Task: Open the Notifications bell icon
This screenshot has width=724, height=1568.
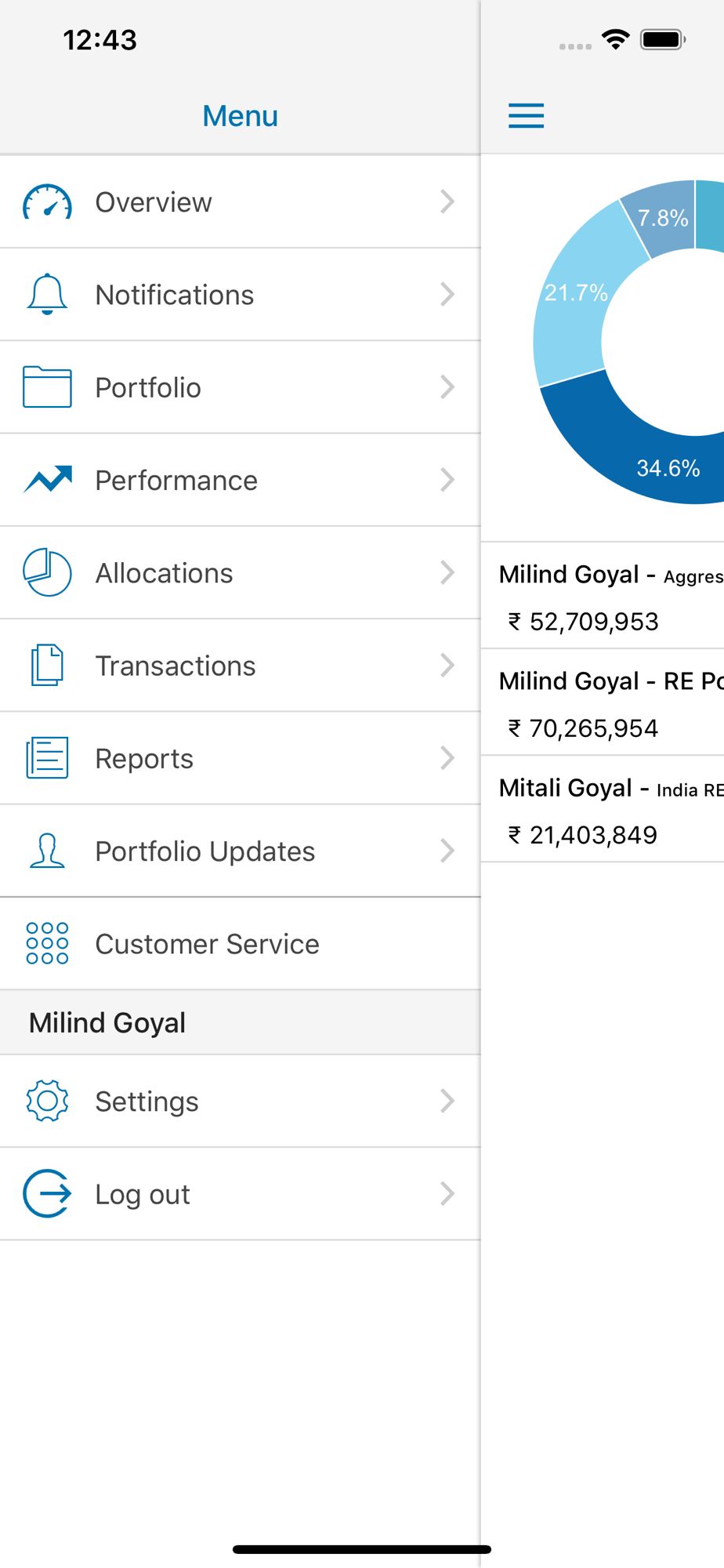Action: (47, 295)
